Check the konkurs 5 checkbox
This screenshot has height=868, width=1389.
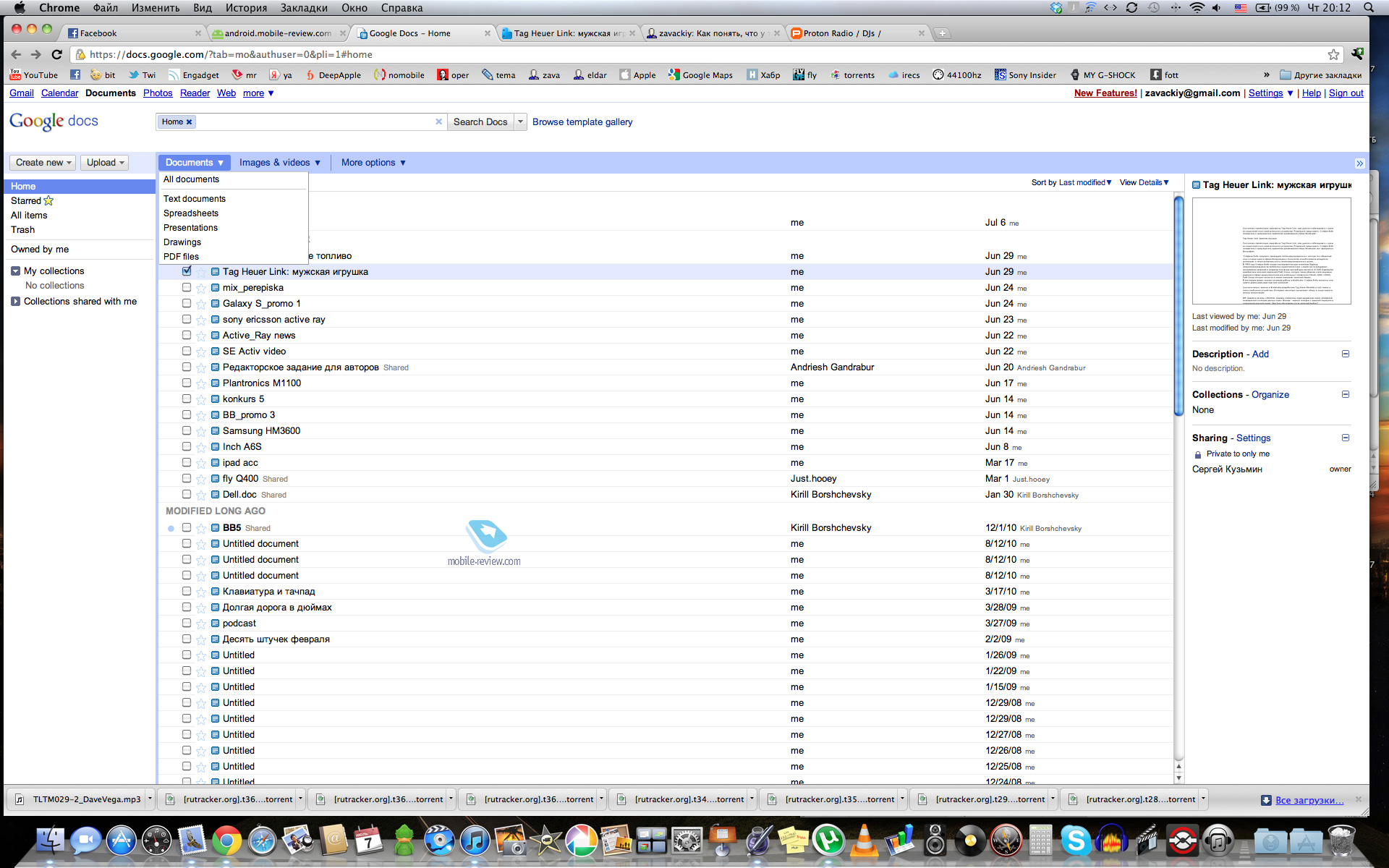pos(187,399)
